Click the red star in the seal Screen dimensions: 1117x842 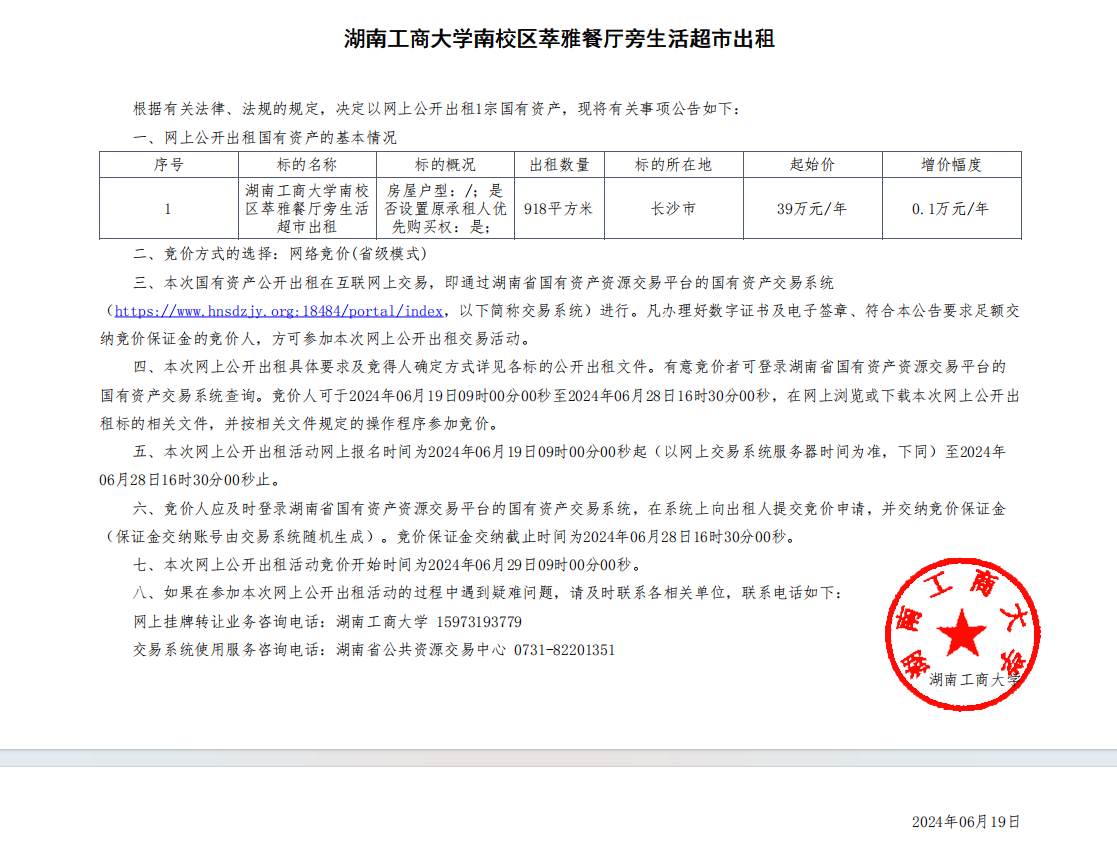pos(961,632)
